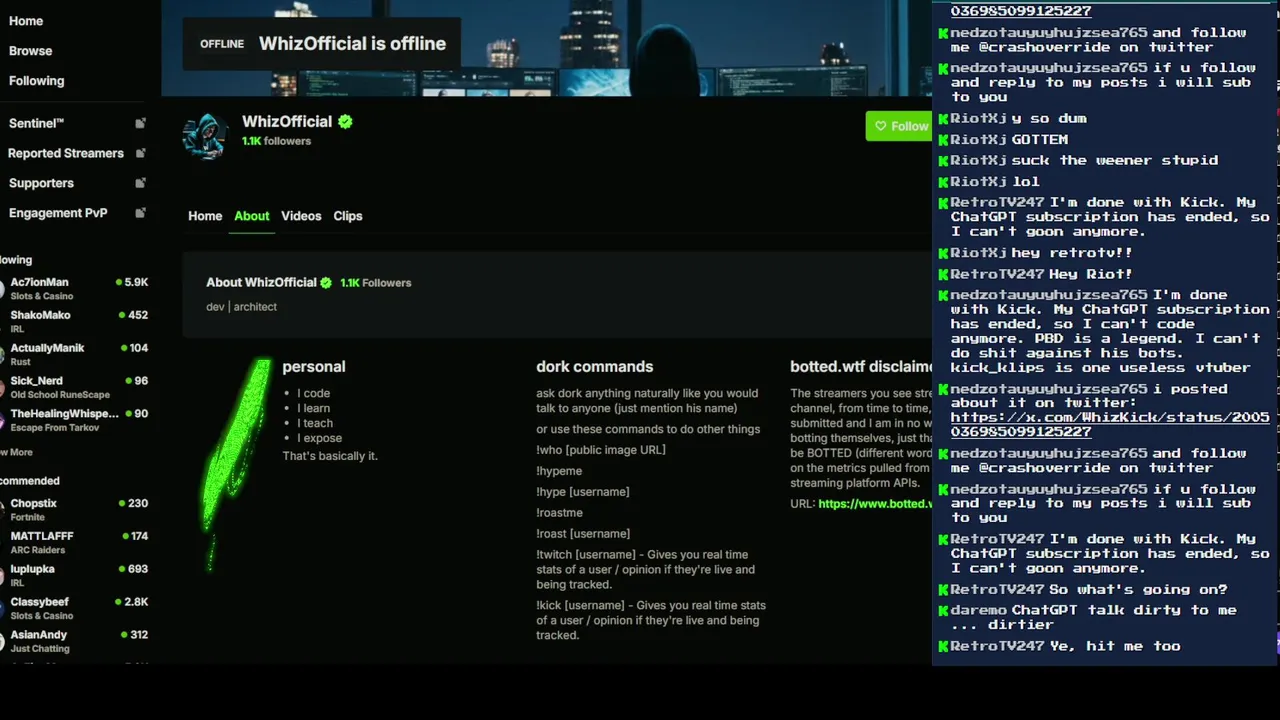Open ShakoMako channel in the sidebar
Screen dimensions: 1280x720
[x=76, y=321]
